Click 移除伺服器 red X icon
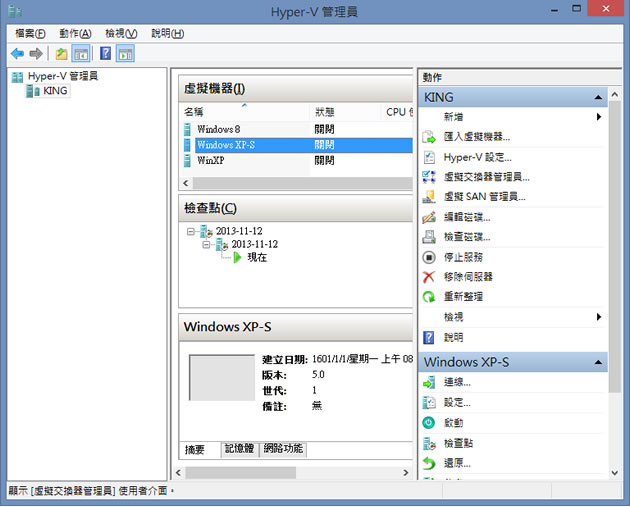 (x=429, y=277)
